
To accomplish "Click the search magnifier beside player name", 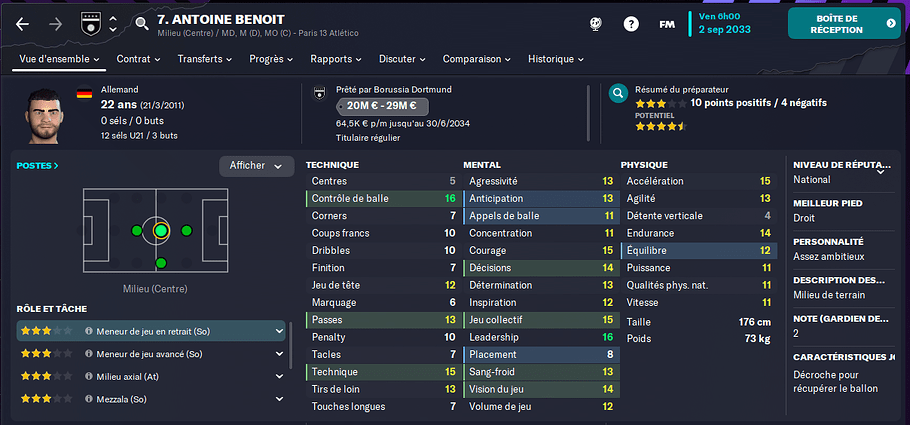I will point(142,24).
